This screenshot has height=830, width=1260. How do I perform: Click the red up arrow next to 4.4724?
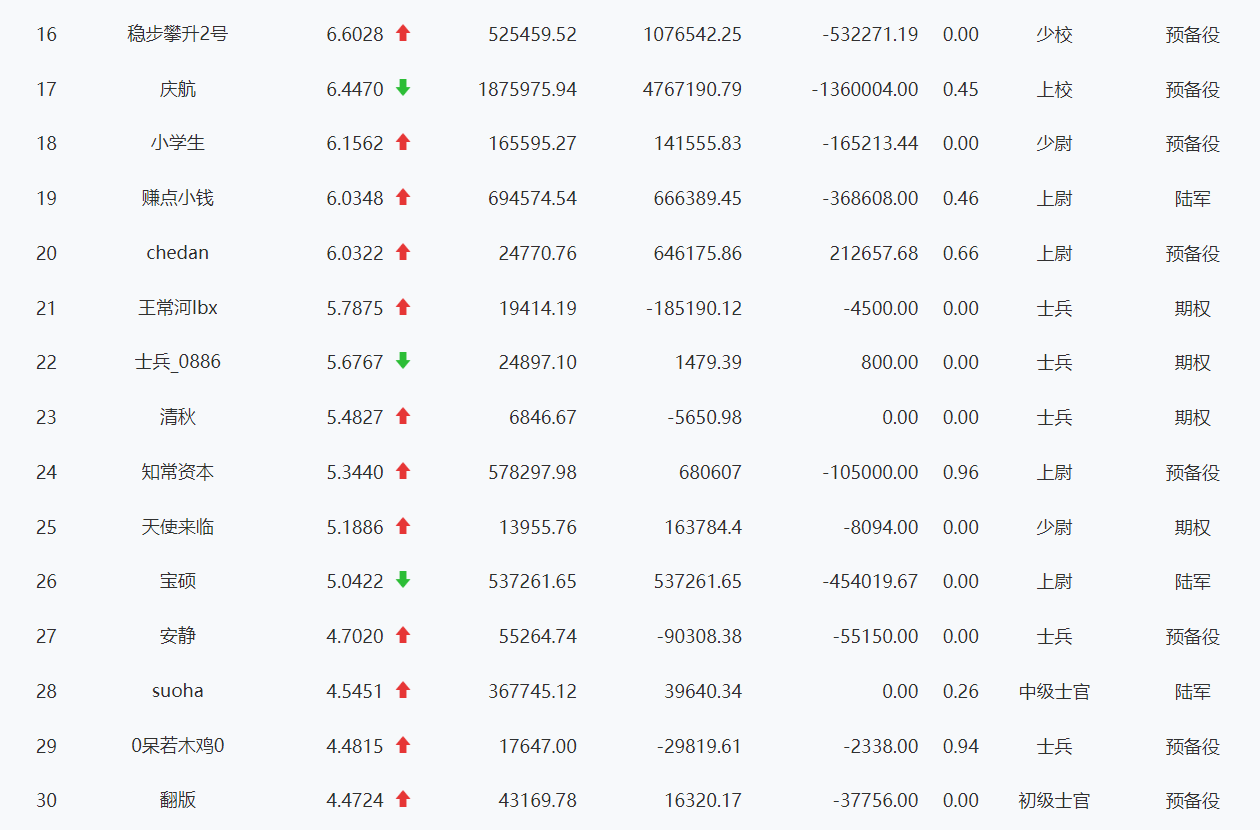click(403, 799)
